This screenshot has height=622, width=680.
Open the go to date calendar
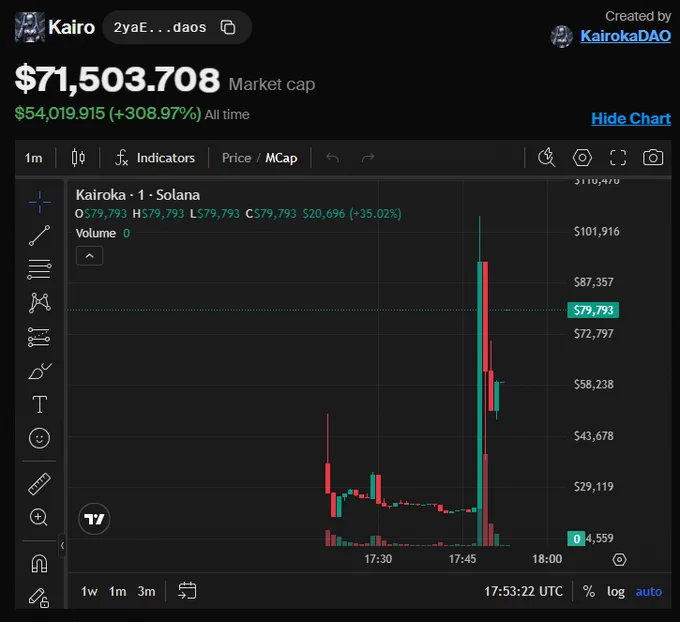(x=187, y=591)
